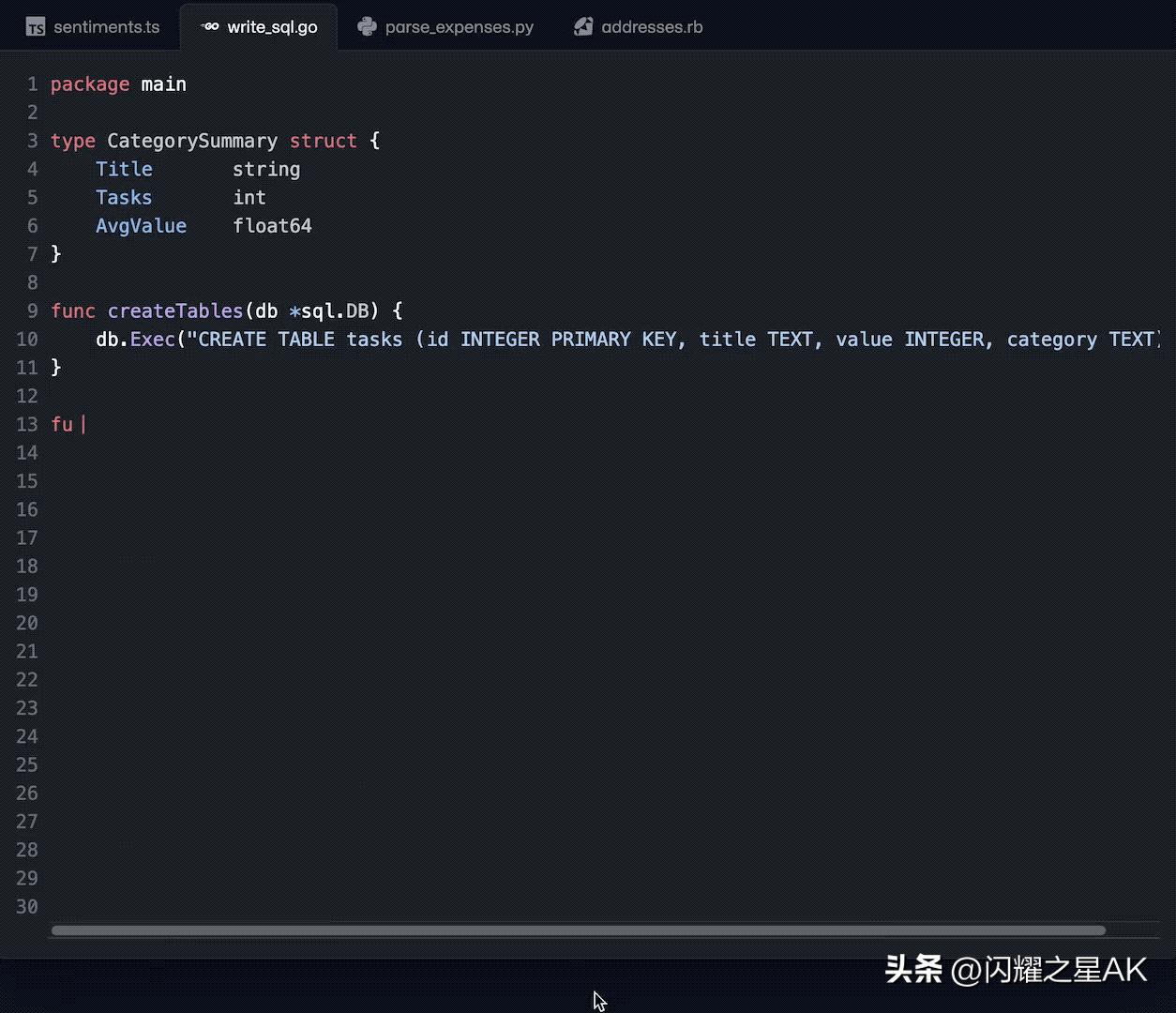Click the AvgValue struct field
1176x1013 pixels.
(141, 226)
